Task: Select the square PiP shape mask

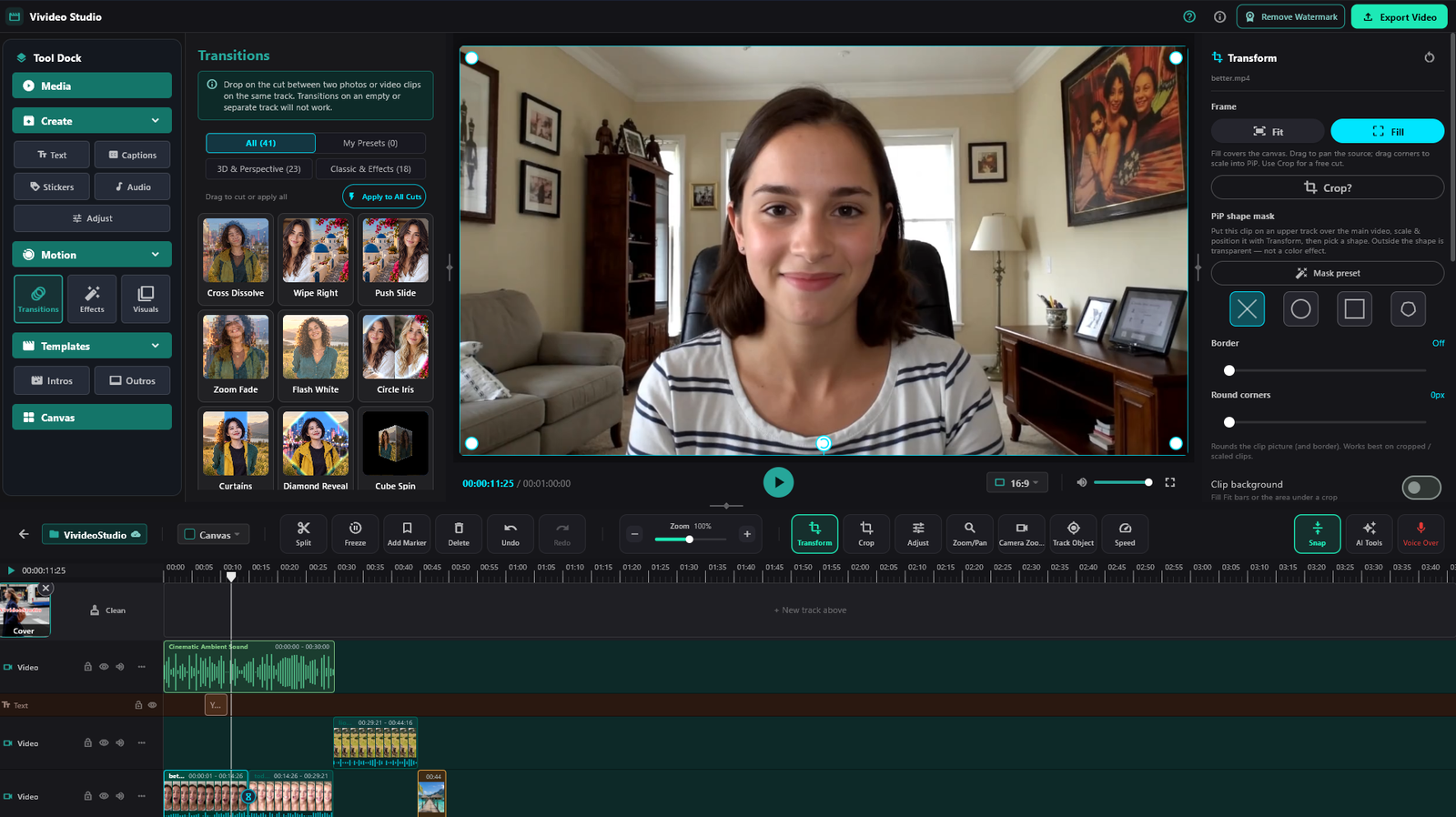Action: pos(1355,309)
